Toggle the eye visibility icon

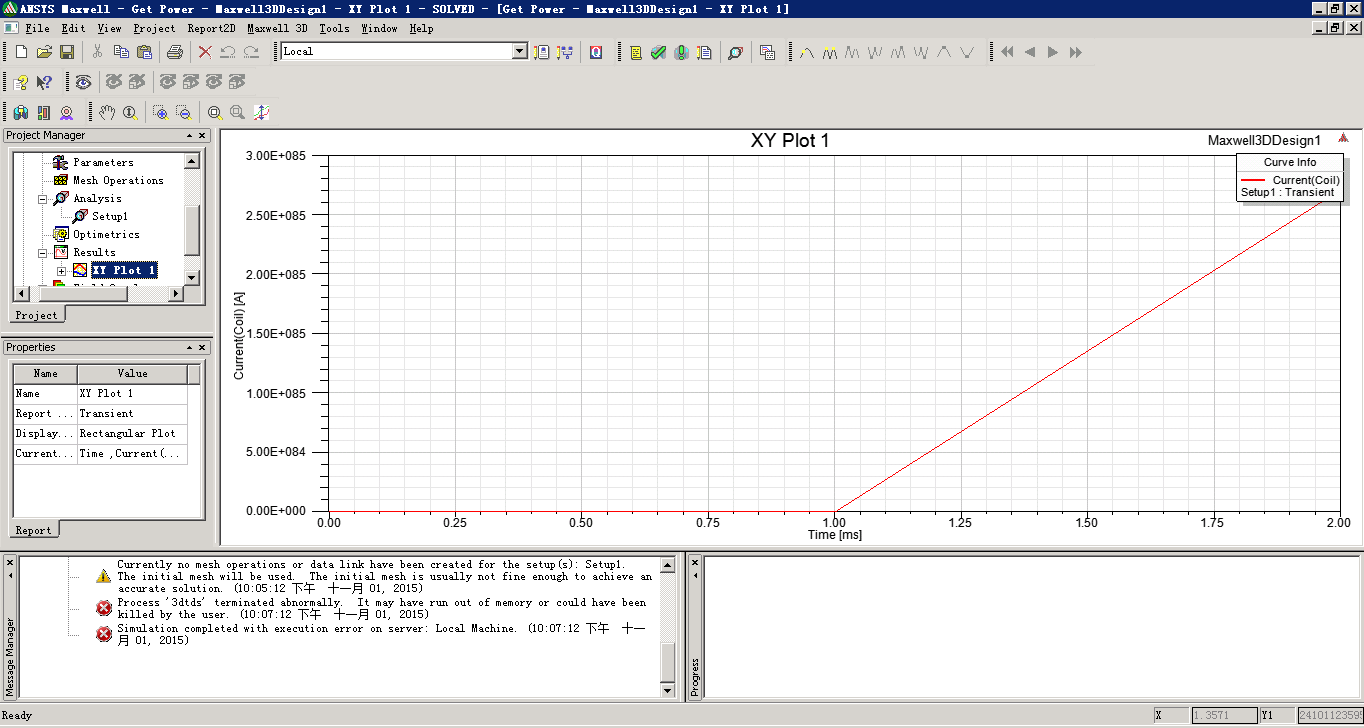tap(83, 82)
